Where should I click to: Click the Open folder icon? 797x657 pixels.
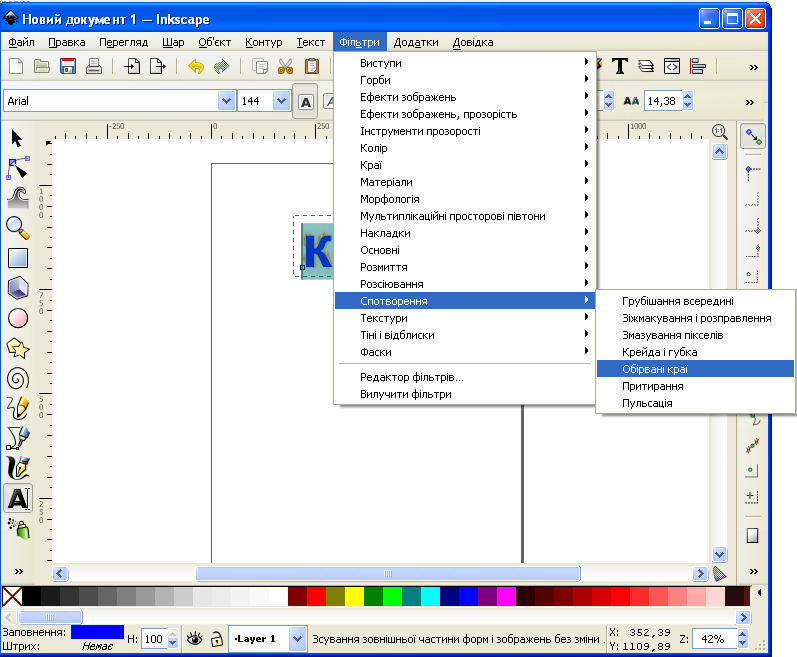(x=42, y=66)
